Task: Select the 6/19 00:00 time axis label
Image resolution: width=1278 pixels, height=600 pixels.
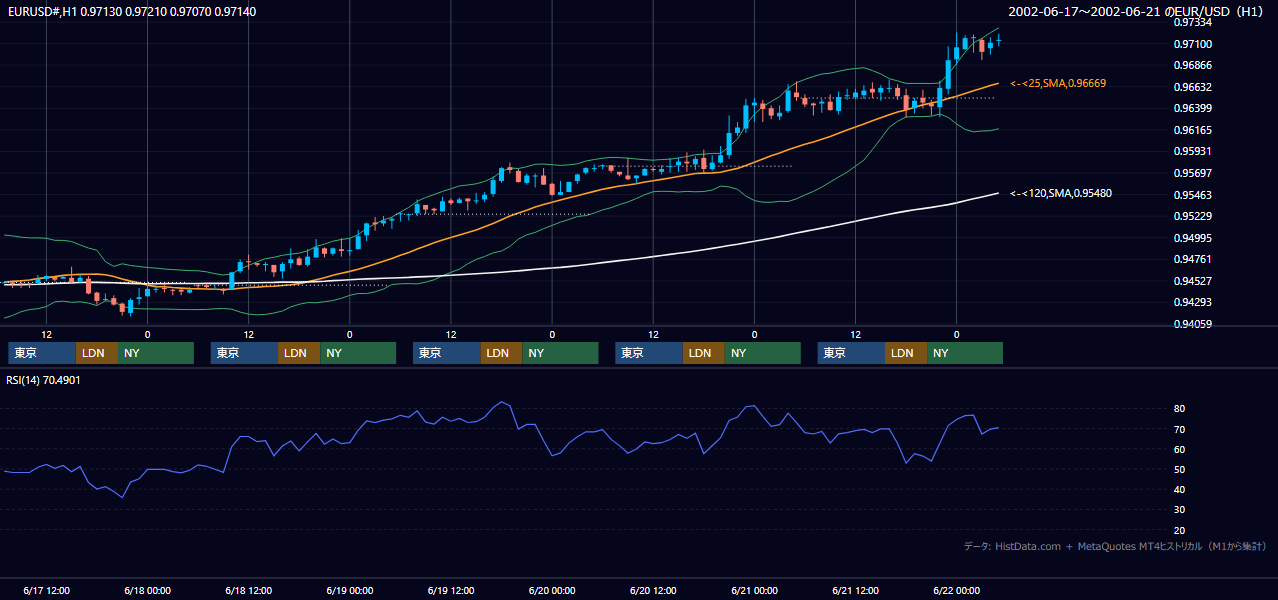Action: pos(349,590)
